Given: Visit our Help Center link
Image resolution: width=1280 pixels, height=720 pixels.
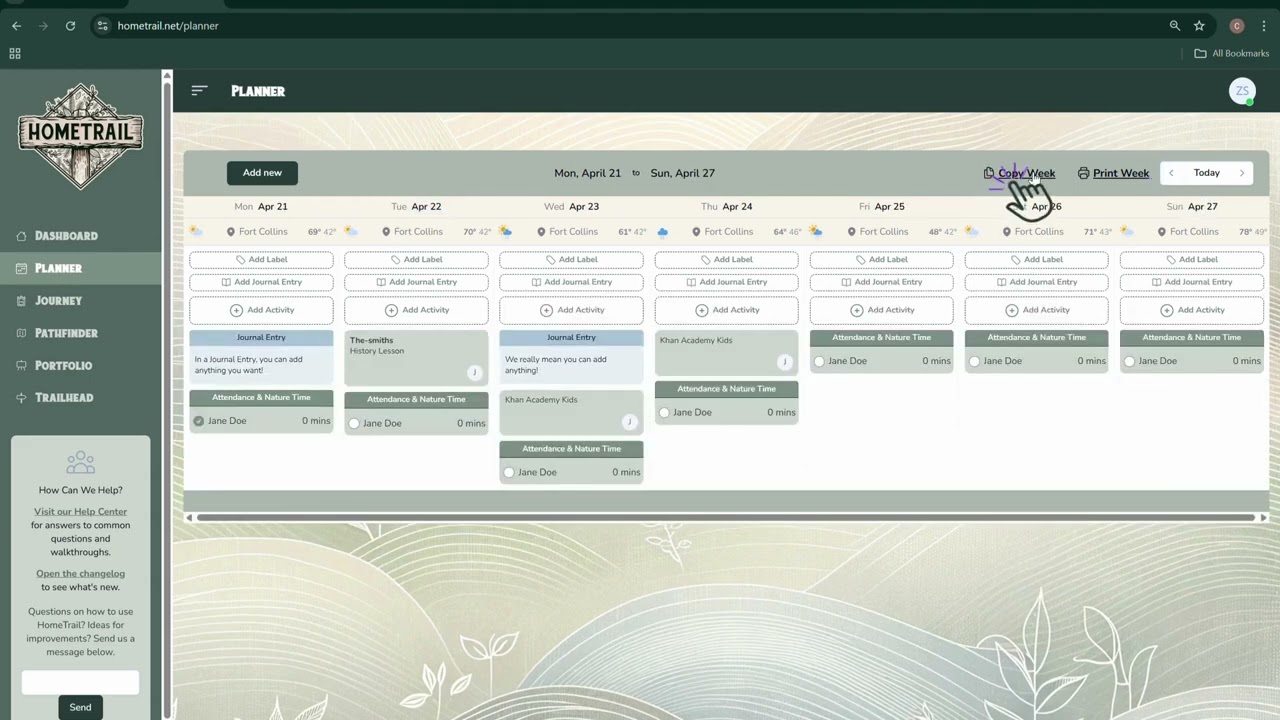Looking at the screenshot, I should (80, 512).
